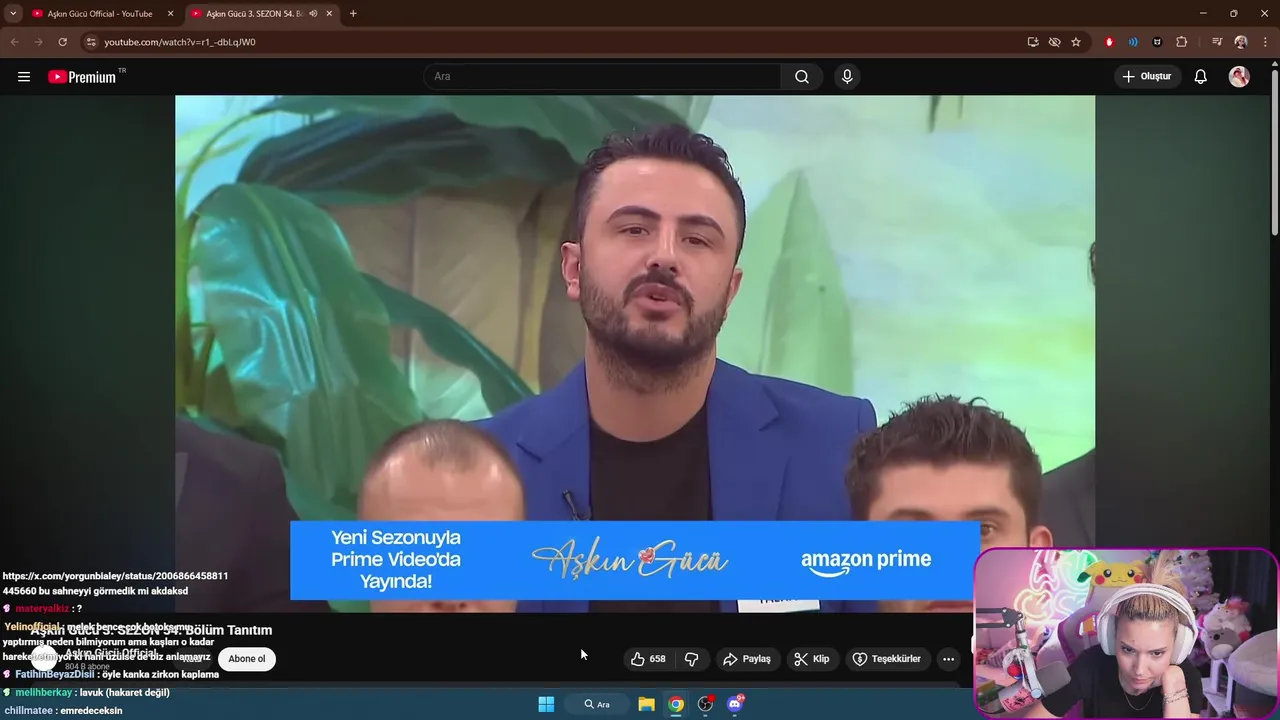This screenshot has height=720, width=1280.
Task: Close the Aşkın Gücü 3. SEZON tab
Action: pos(329,14)
